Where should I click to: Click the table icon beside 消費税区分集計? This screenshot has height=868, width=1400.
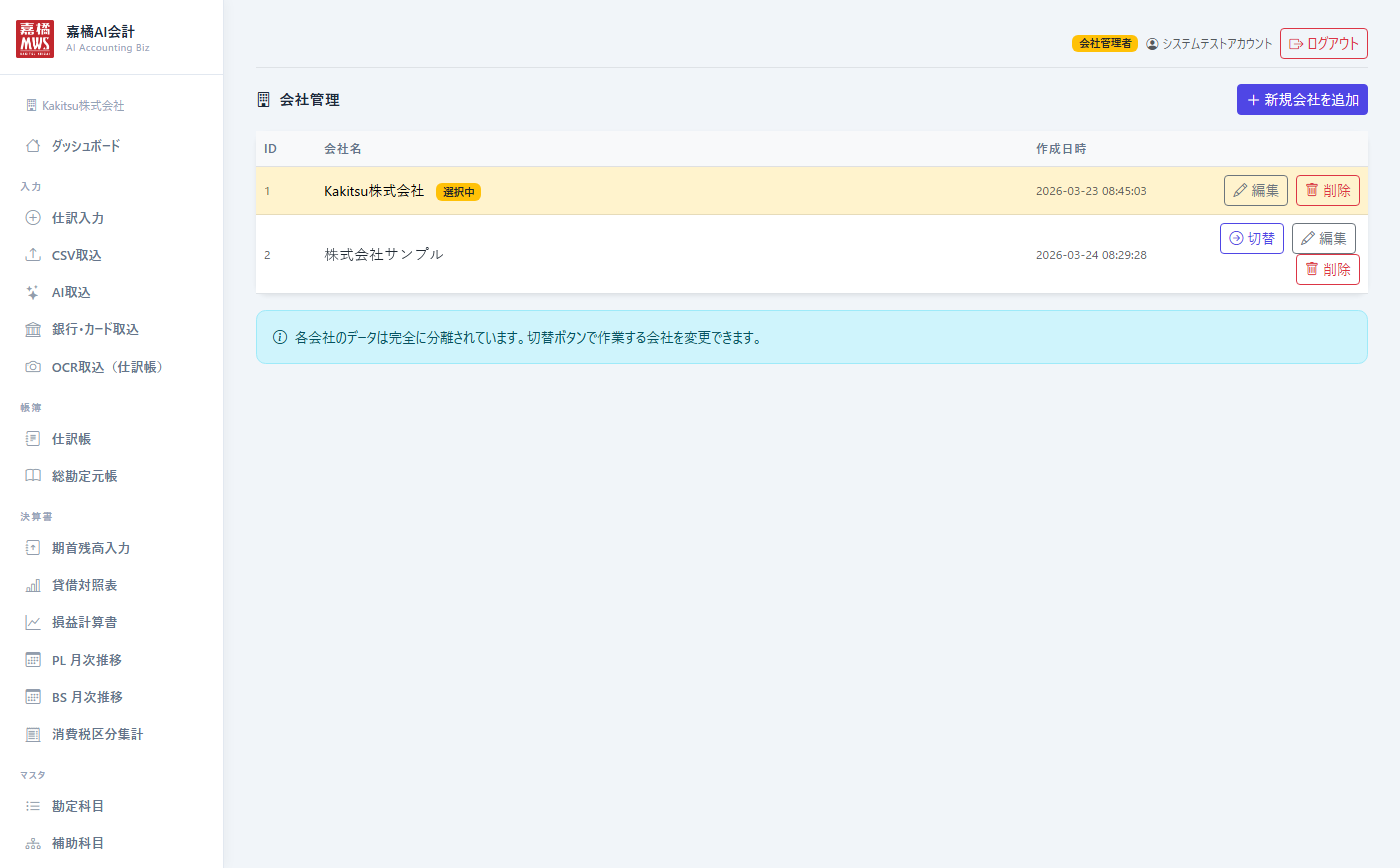(x=32, y=734)
